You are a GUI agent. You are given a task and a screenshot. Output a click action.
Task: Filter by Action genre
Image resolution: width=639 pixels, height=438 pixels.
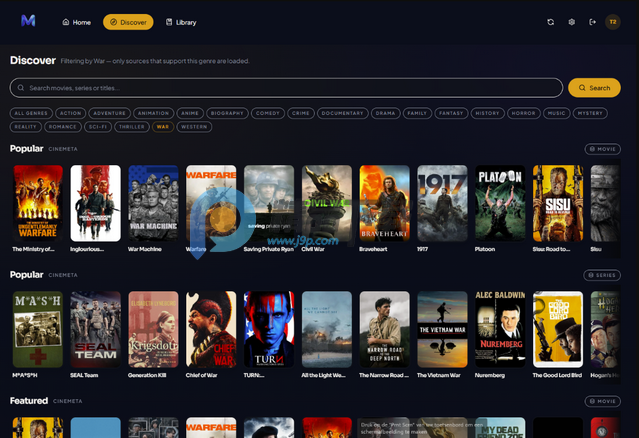pyautogui.click(x=71, y=113)
